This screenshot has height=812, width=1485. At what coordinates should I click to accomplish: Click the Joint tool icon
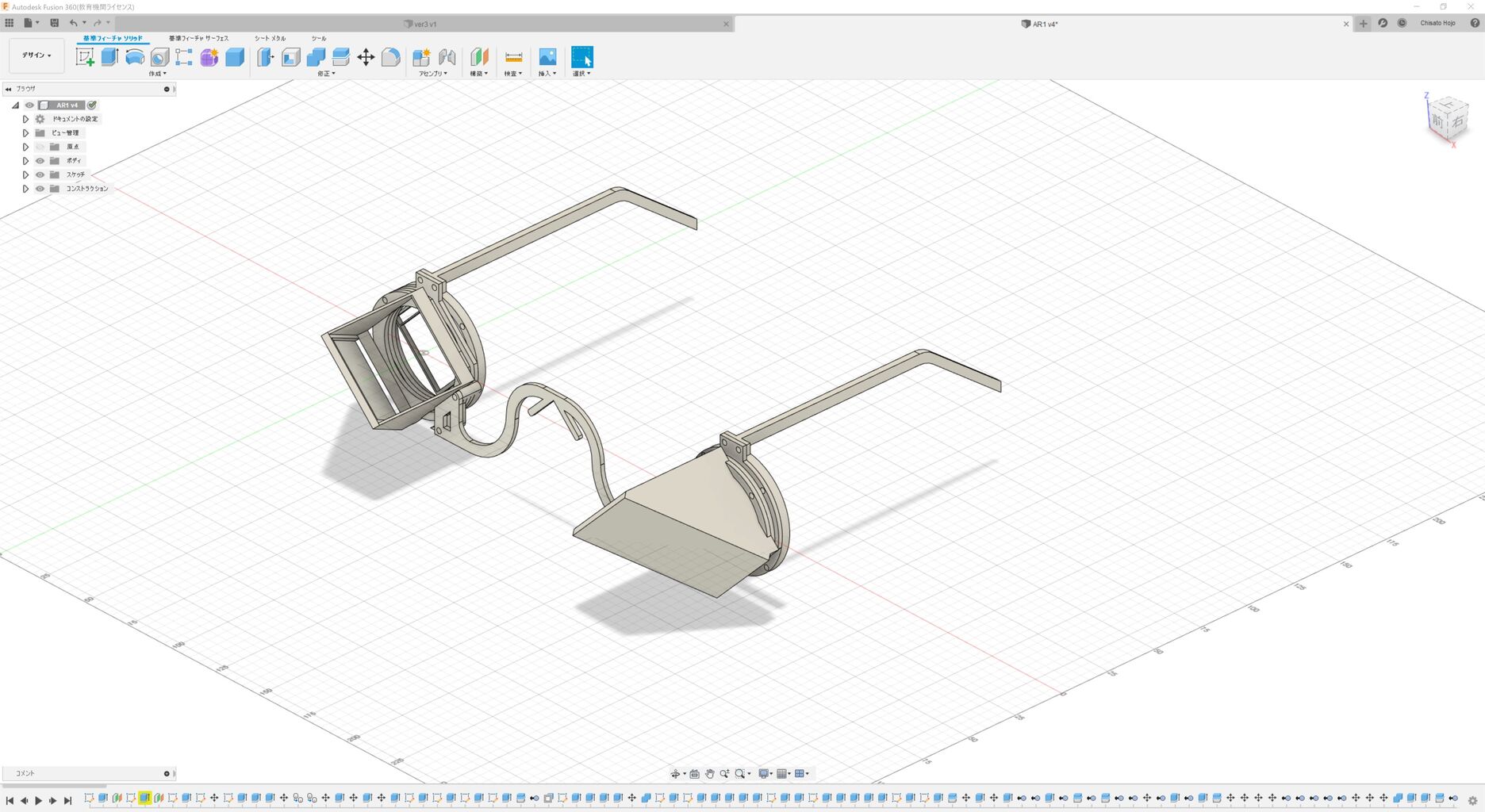click(447, 57)
